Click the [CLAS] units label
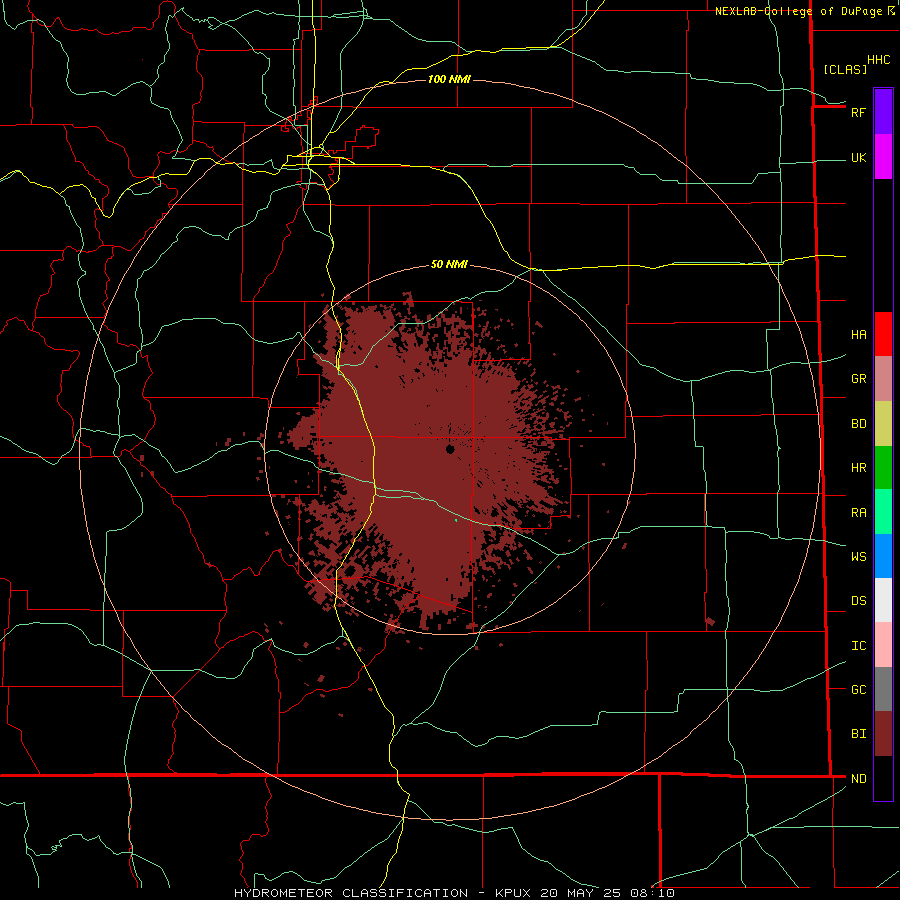This screenshot has width=900, height=900. pos(844,69)
